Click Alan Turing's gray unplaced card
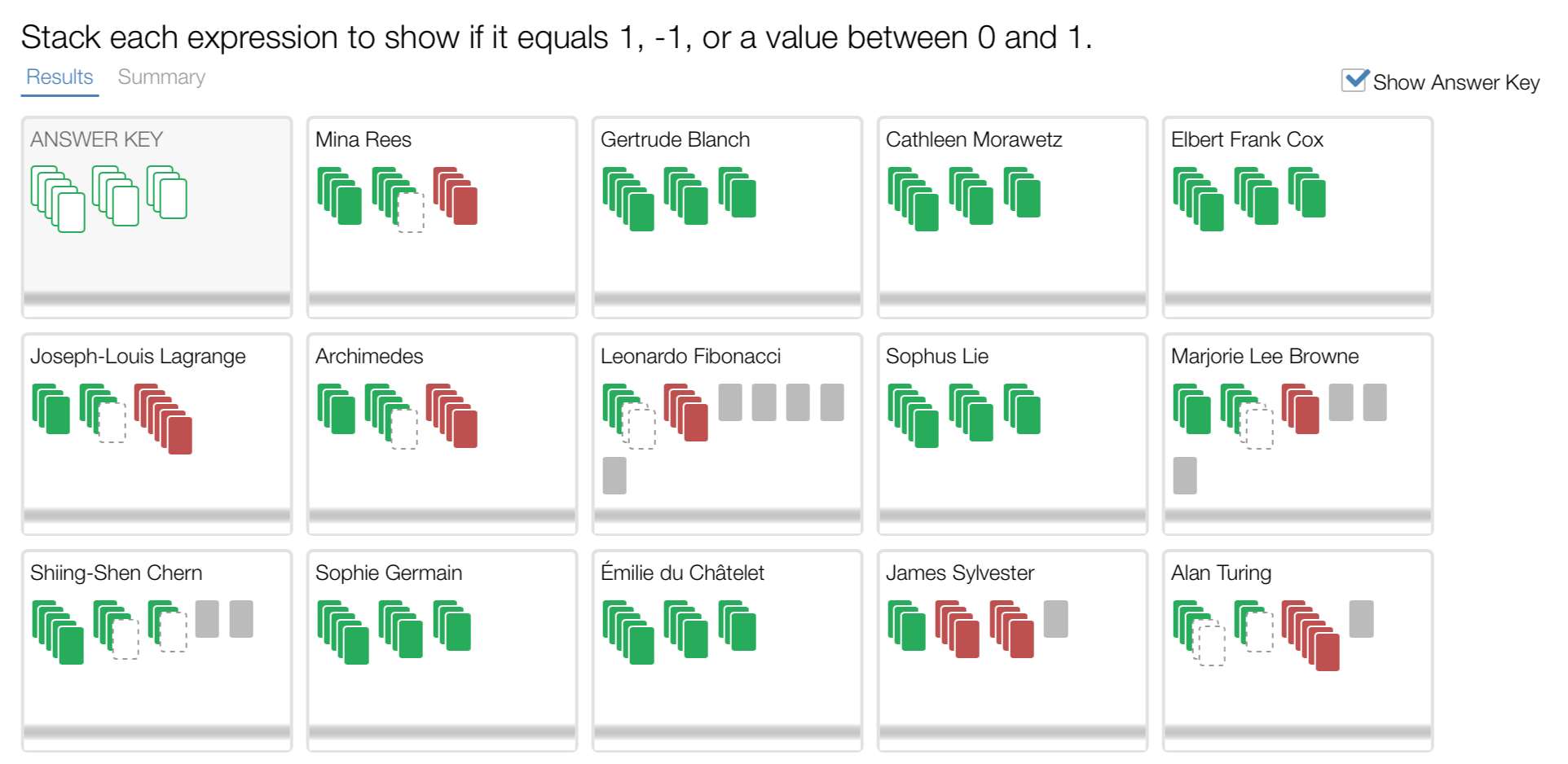Viewport: 1568px width, 764px height. 1361,619
